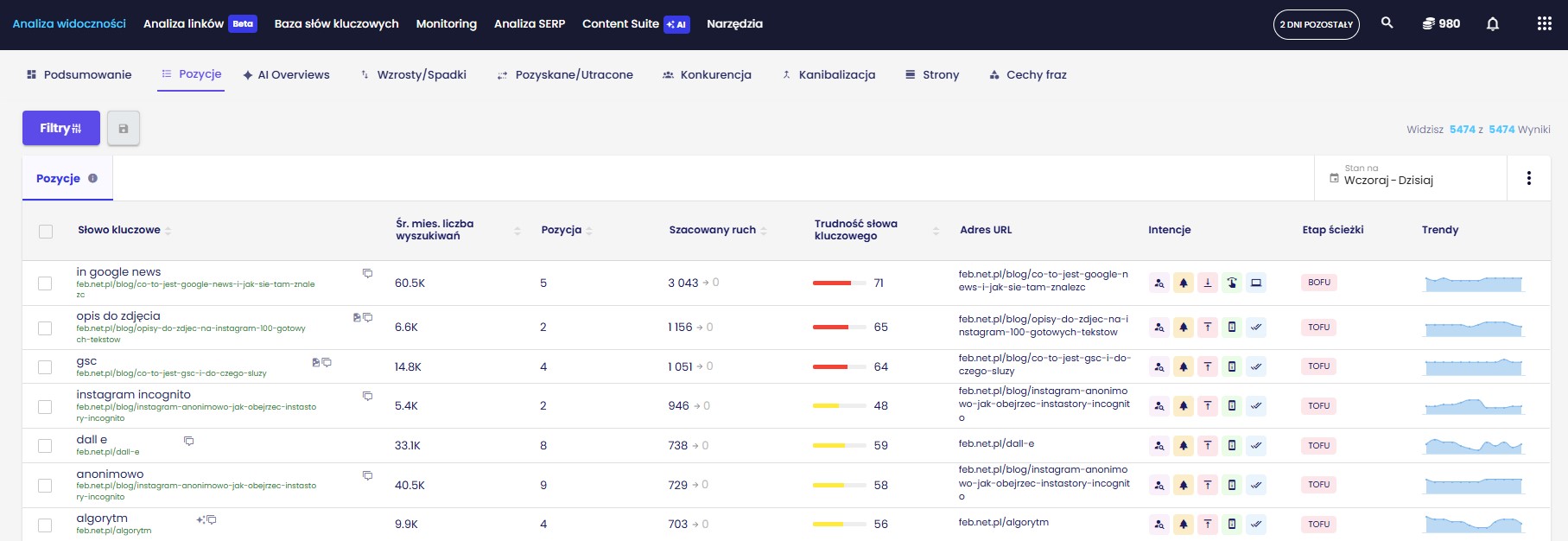Click the info icon beside Pozycje
This screenshot has width=1568, height=541.
click(92, 178)
